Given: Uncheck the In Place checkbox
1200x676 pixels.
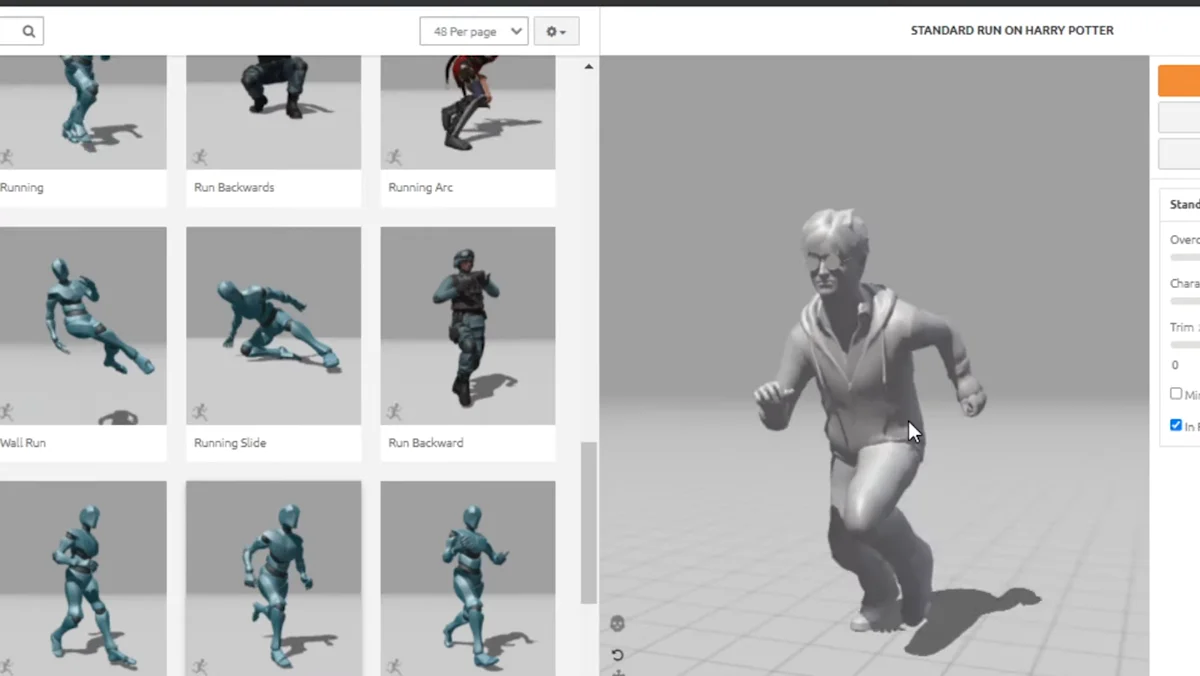Looking at the screenshot, I should point(1176,425).
